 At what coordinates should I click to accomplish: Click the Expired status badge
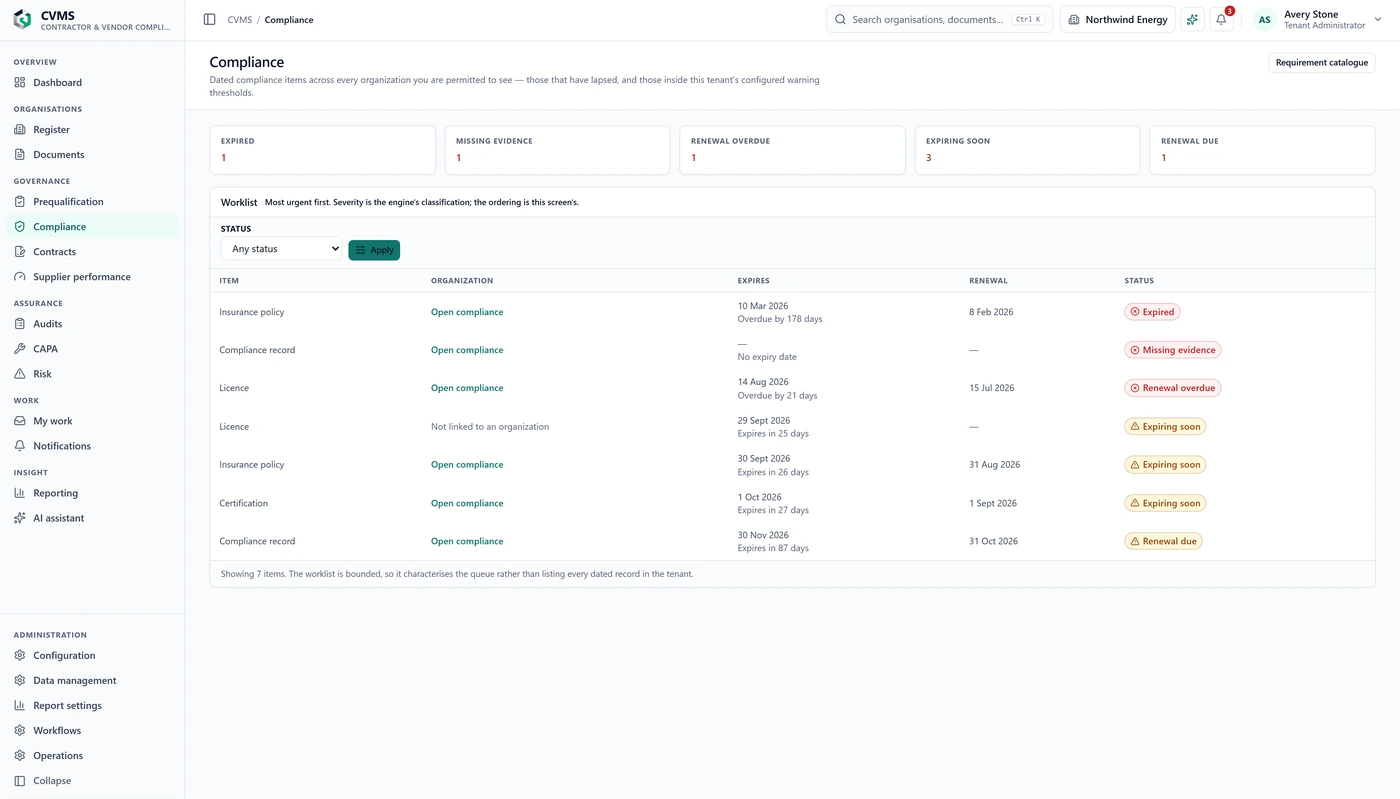pyautogui.click(x=1152, y=312)
